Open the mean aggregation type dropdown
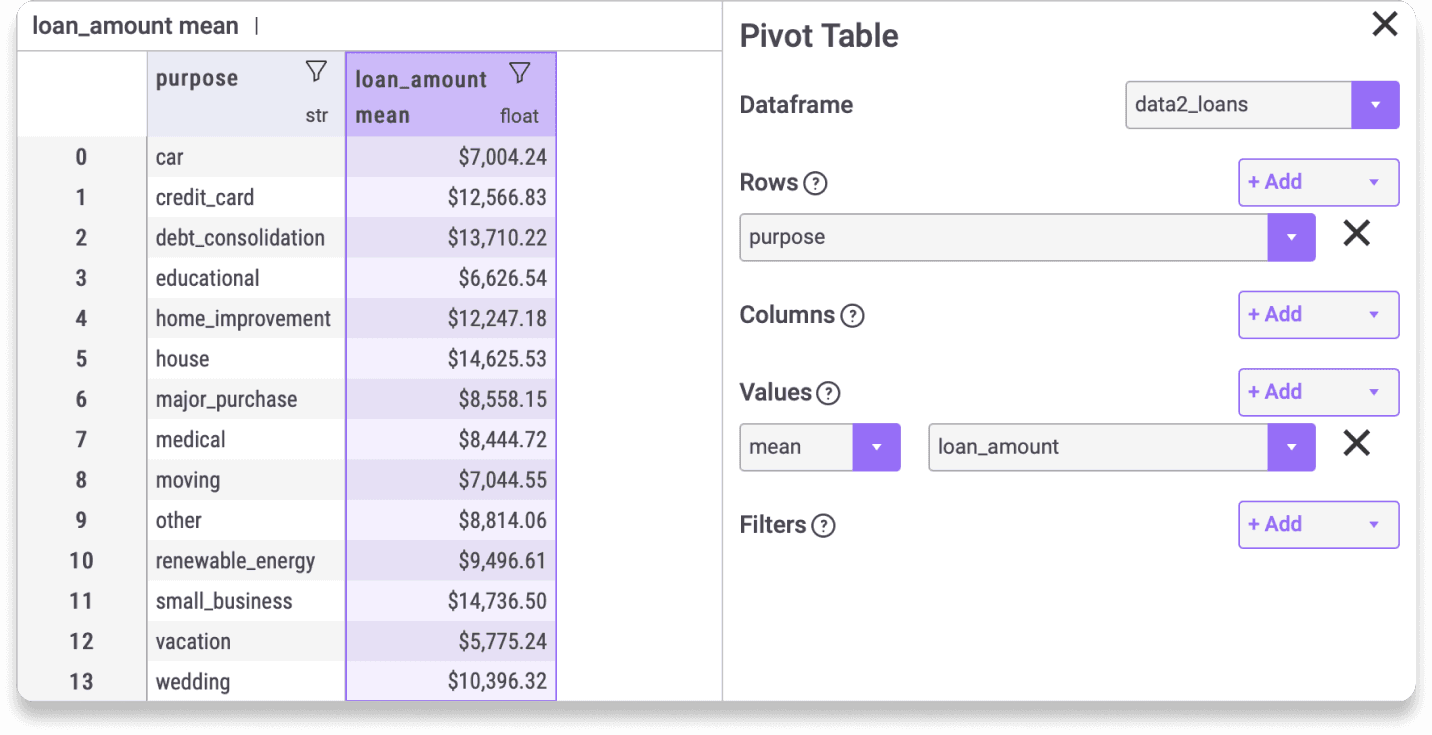The width and height of the screenshot is (1432, 735). pyautogui.click(x=876, y=447)
